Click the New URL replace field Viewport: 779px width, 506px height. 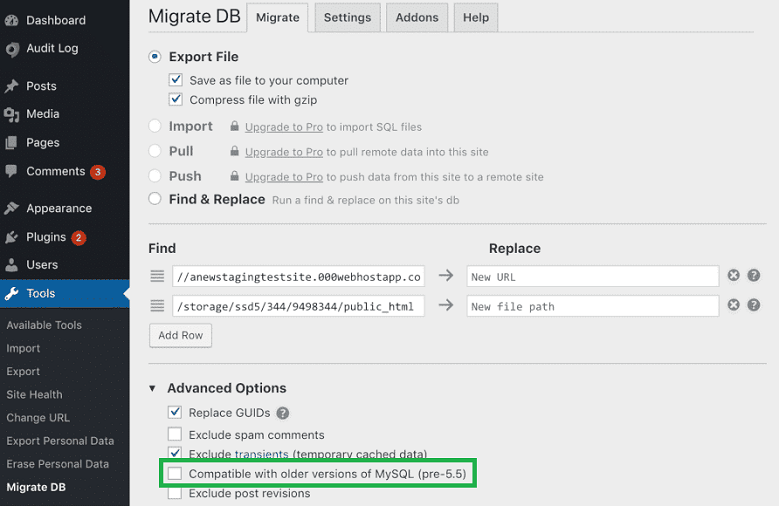coord(593,276)
